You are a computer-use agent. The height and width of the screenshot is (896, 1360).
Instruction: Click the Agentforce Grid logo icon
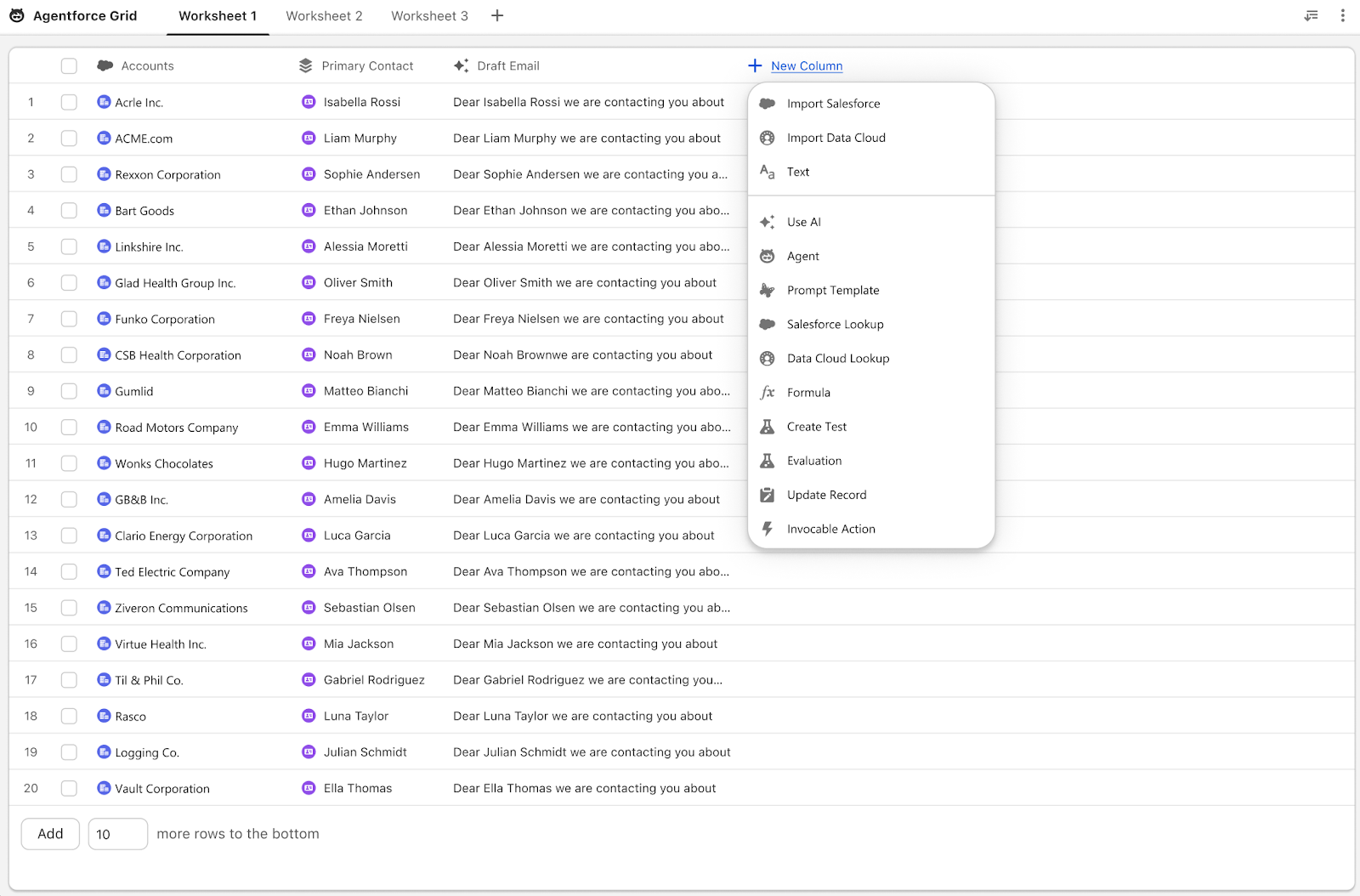[x=17, y=16]
